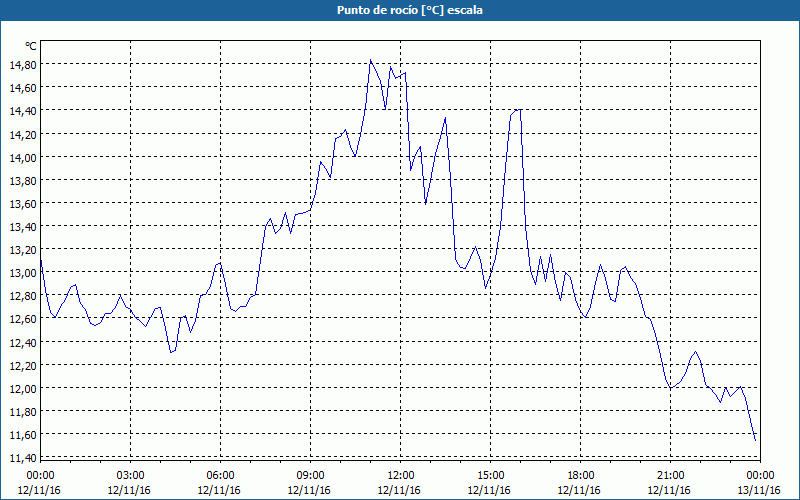Select the 13,20 y-axis value
Image resolution: width=800 pixels, height=500 pixels.
[x=22, y=249]
